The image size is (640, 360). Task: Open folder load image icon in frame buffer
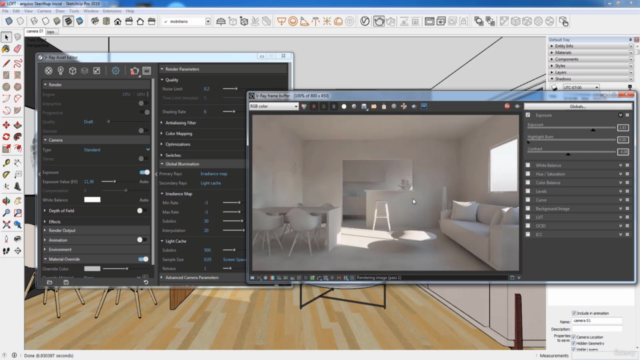(374, 106)
